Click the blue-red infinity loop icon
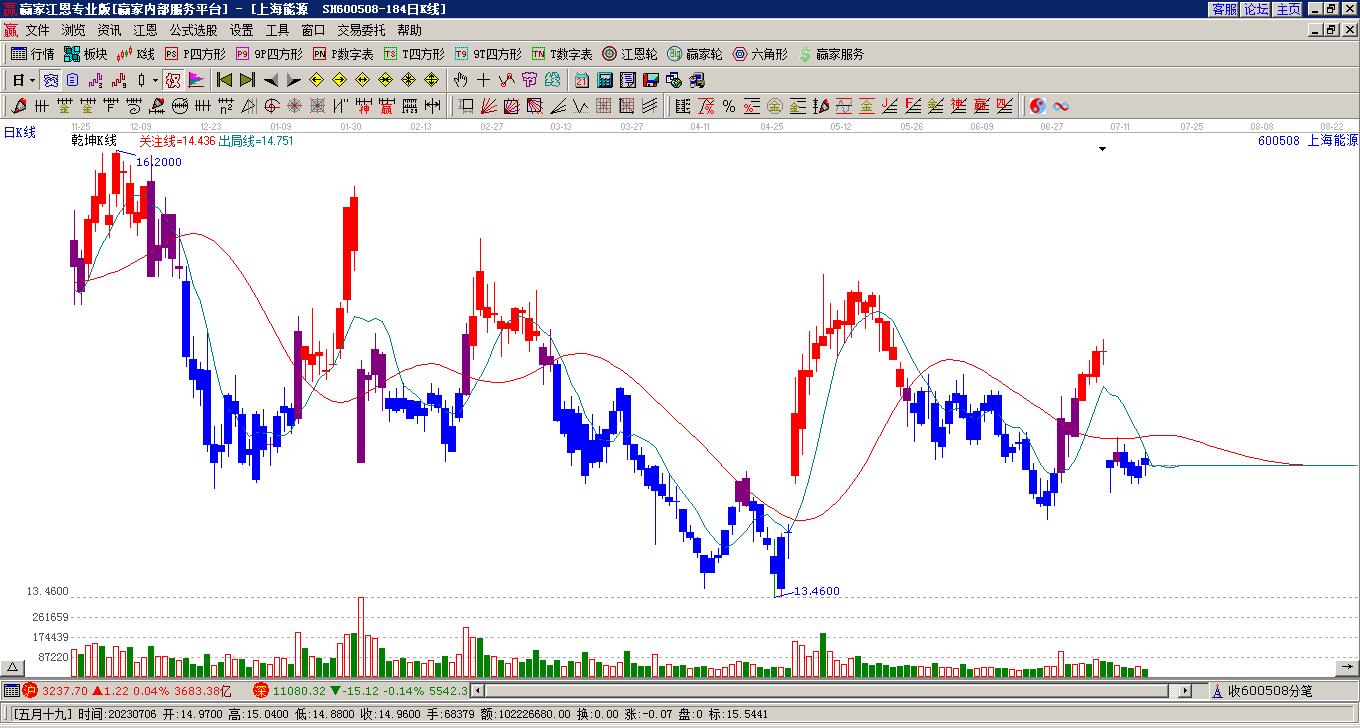The height and width of the screenshot is (728, 1360). [x=1061, y=106]
